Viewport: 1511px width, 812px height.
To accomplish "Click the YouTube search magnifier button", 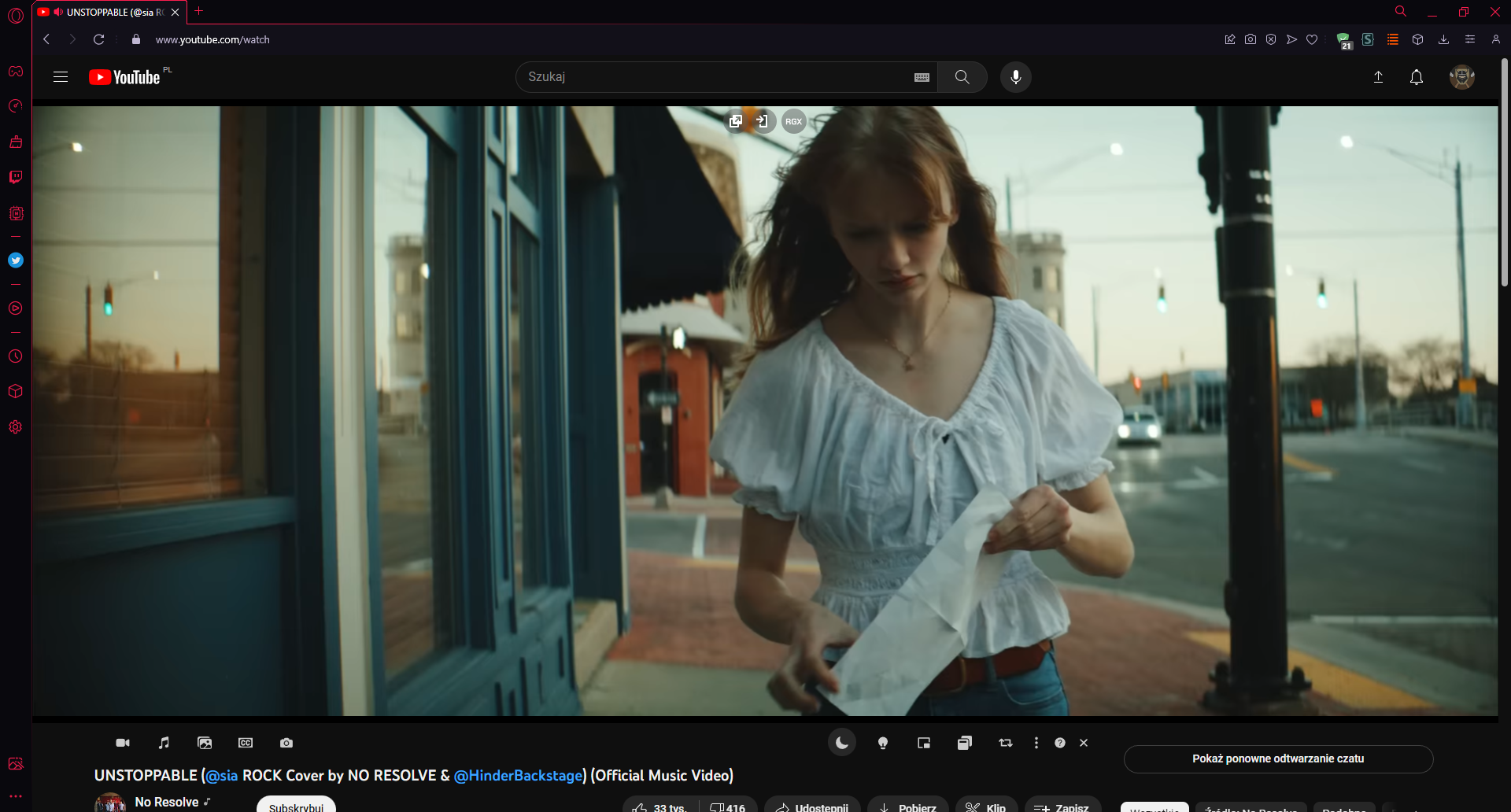I will (x=962, y=77).
